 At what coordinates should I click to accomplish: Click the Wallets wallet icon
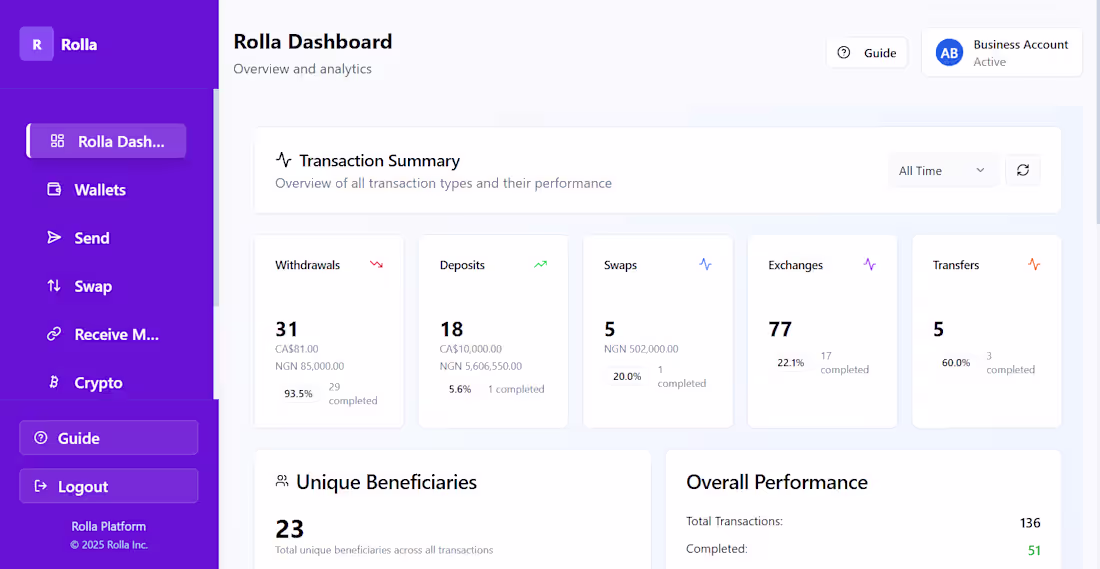click(x=54, y=189)
